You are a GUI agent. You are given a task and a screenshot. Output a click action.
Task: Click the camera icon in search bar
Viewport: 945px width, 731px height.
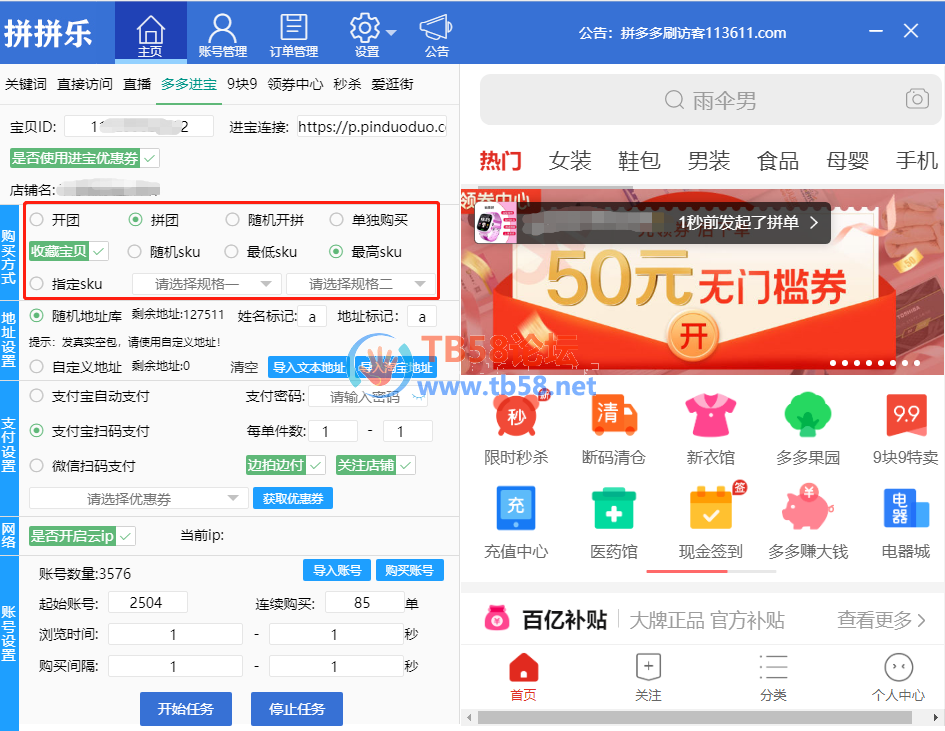click(x=917, y=99)
